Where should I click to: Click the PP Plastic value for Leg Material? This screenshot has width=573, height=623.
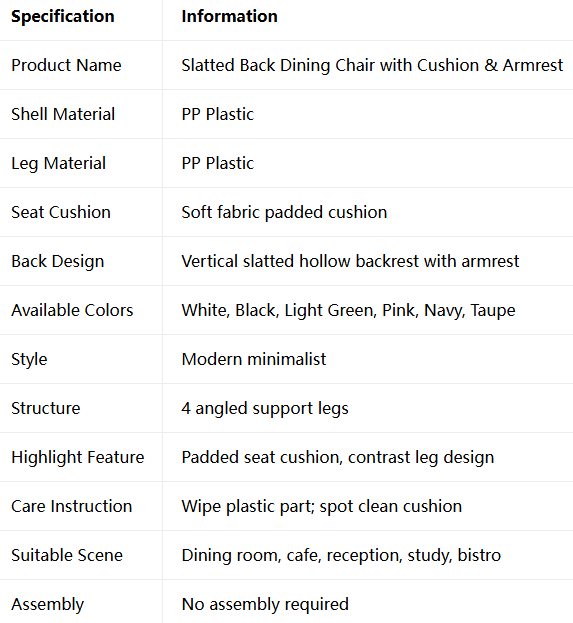217,163
